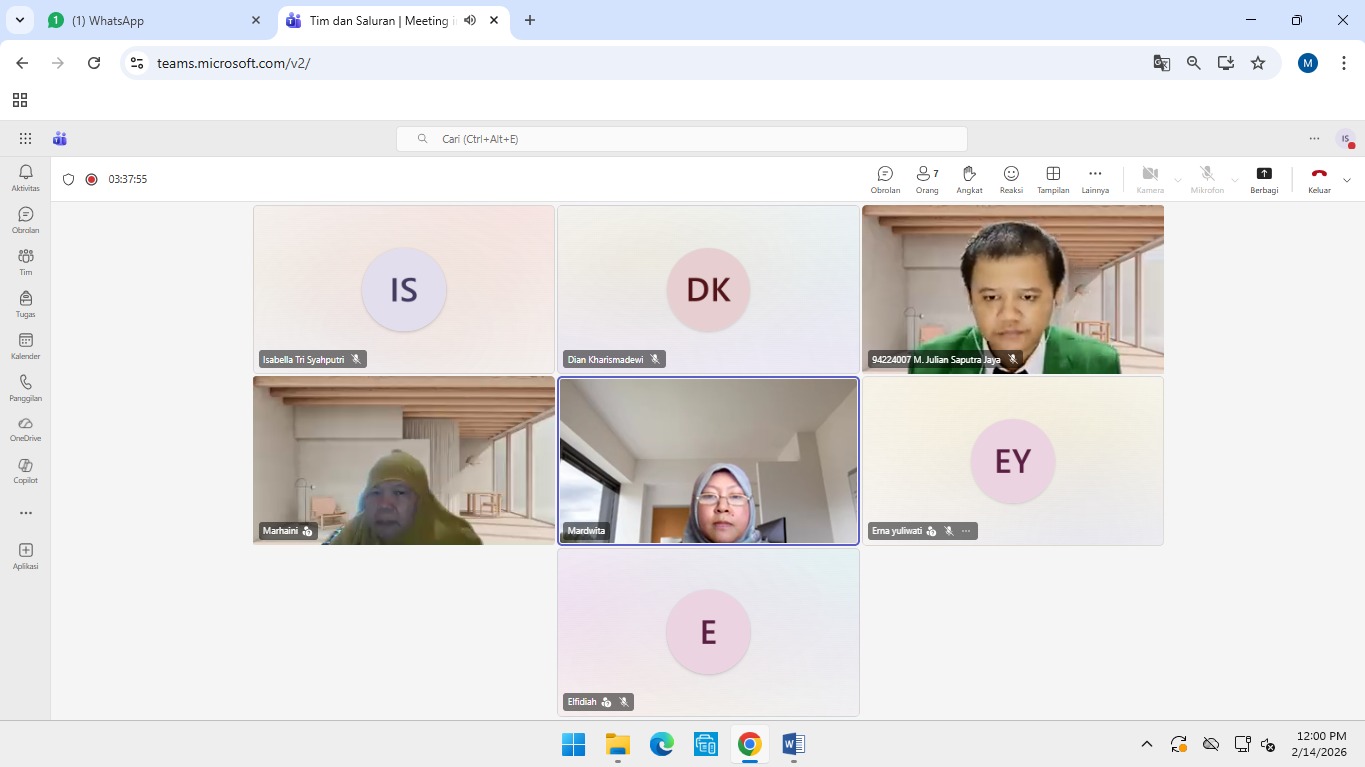This screenshot has width=1365, height=767.
Task: Unmute using the Mikrofon toggle
Action: tap(1207, 179)
